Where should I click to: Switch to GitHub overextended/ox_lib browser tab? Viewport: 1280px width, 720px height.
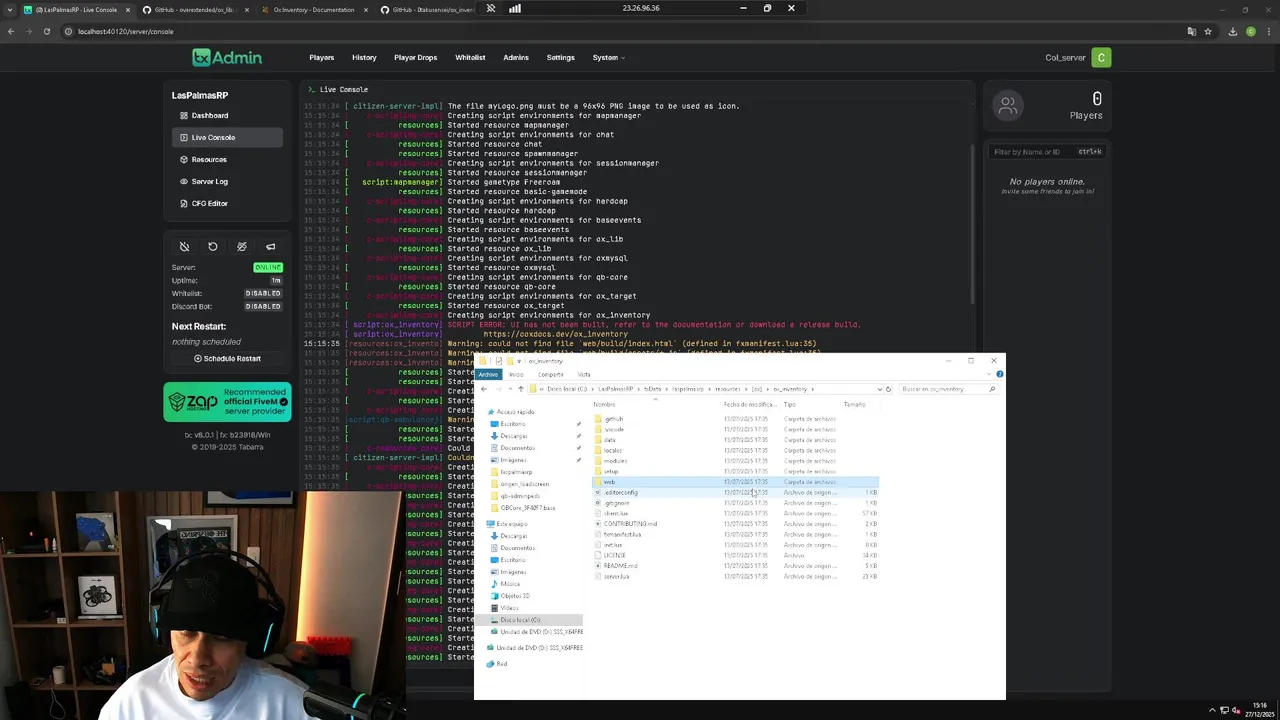194,9
